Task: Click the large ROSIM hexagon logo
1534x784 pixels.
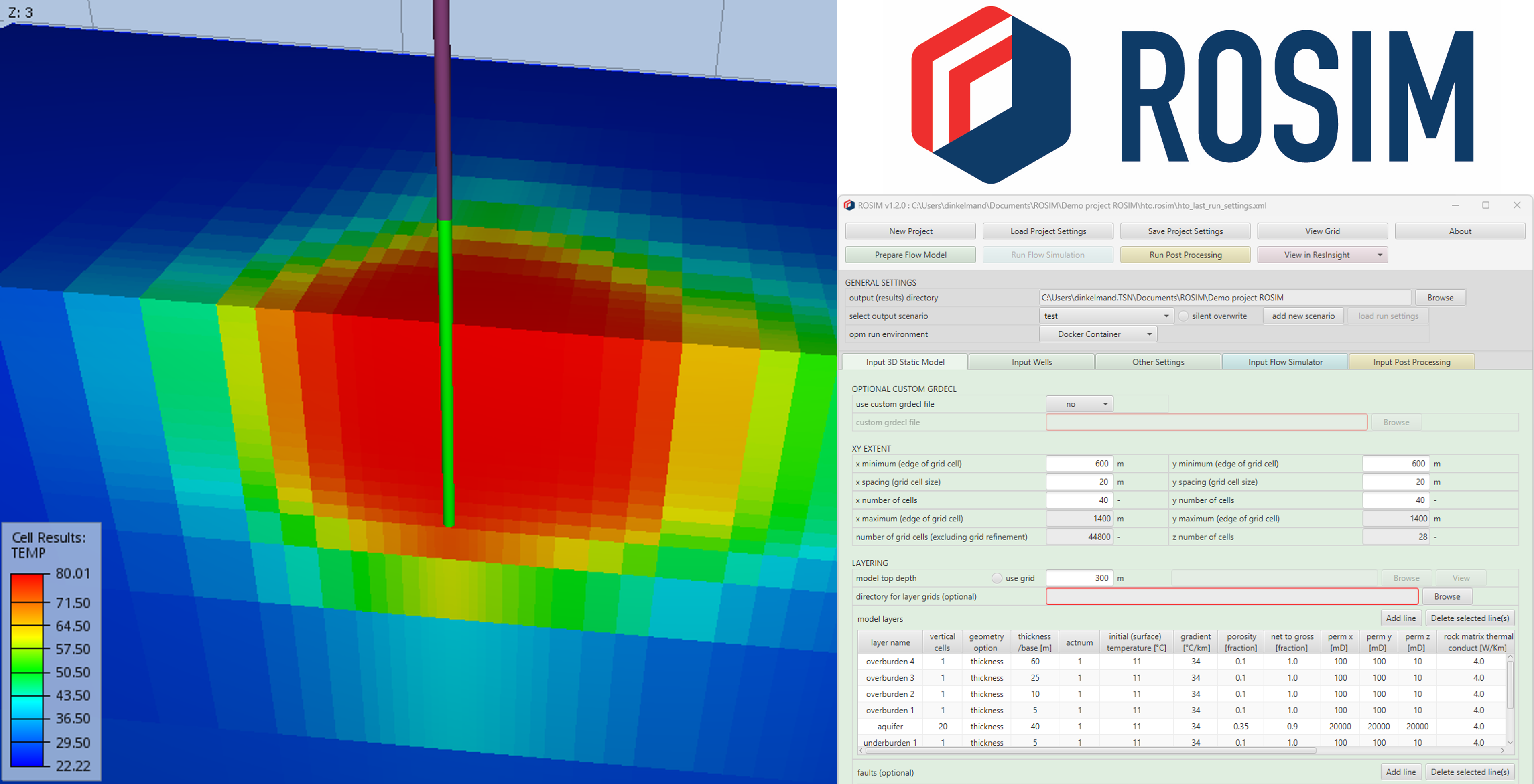Action: pyautogui.click(x=990, y=95)
